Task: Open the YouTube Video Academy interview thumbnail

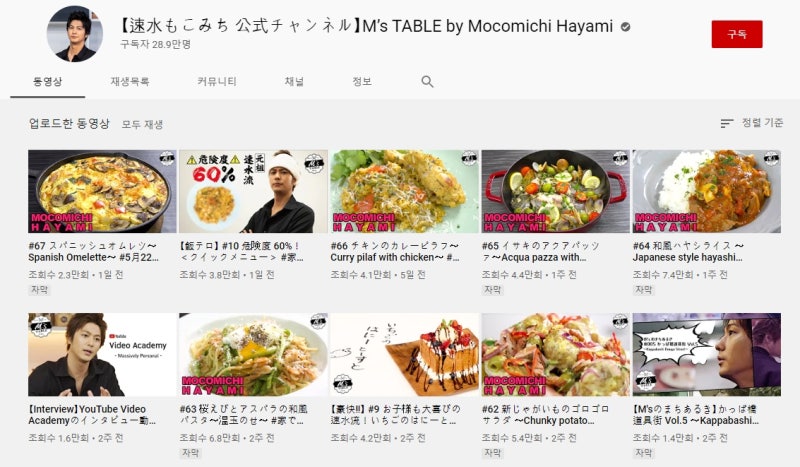Action: point(102,355)
